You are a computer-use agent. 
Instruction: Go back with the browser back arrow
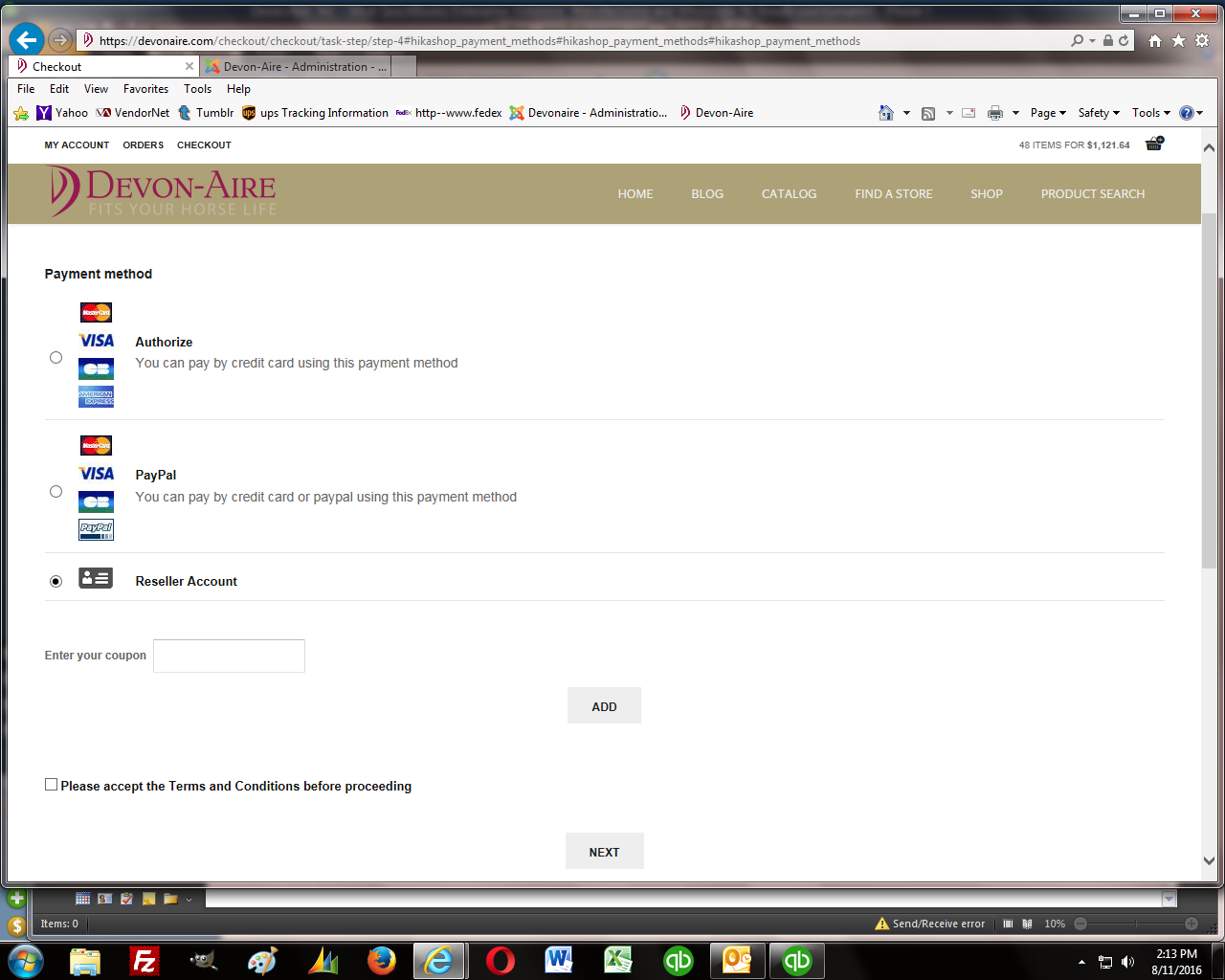tap(27, 40)
